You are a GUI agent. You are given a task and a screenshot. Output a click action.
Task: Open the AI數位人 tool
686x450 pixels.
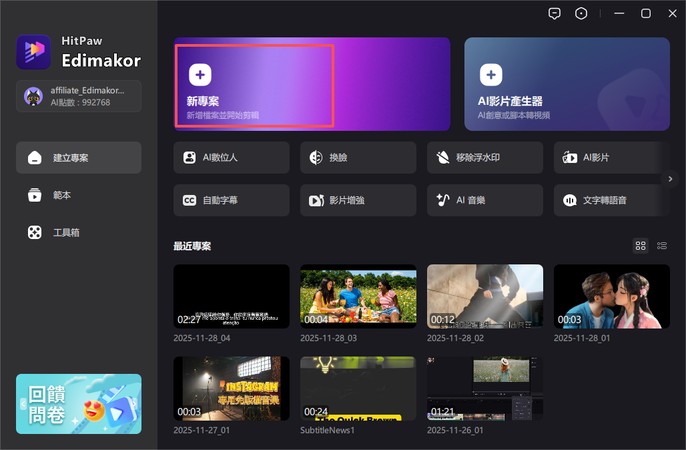click(x=231, y=157)
